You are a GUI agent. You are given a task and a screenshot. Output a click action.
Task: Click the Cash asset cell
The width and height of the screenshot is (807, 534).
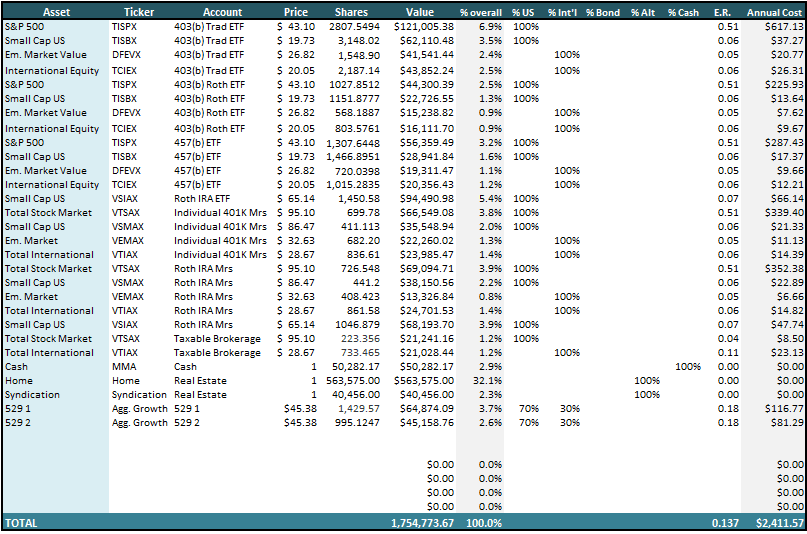(16, 366)
